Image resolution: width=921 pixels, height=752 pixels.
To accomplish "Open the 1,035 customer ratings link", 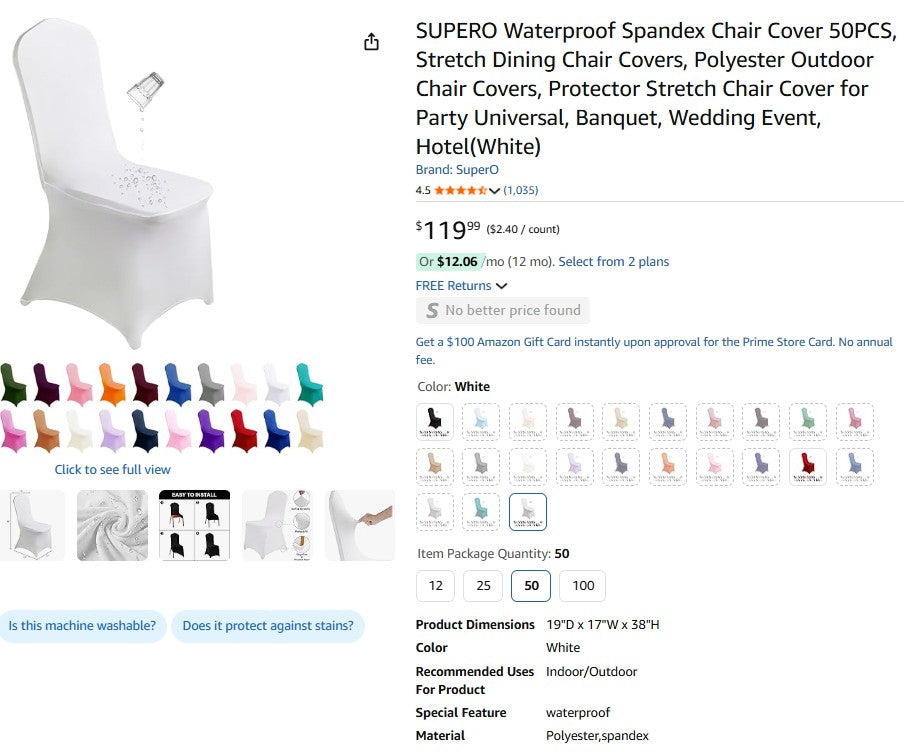I will click(520, 190).
